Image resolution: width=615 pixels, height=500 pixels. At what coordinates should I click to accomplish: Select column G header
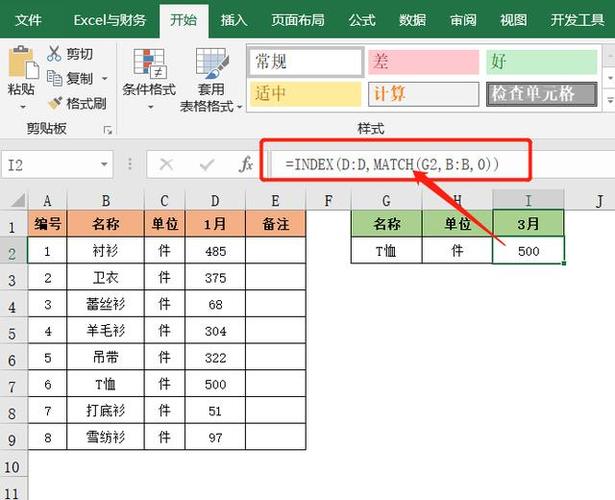coord(386,200)
